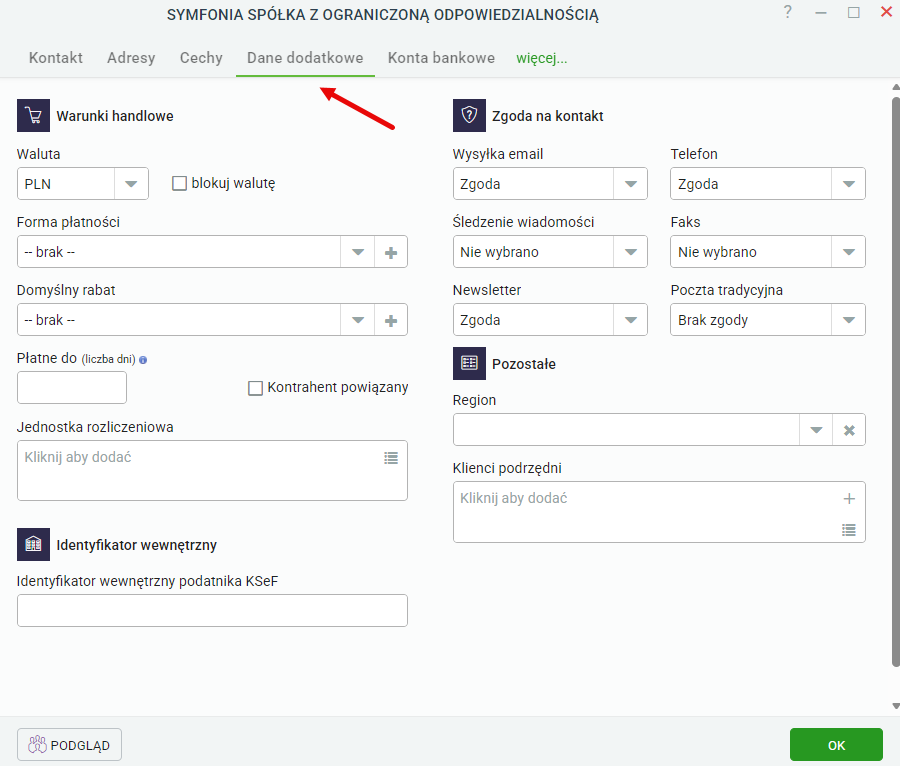The image size is (900, 766).
Task: Enable the blokuj walutę checkbox
Action: (180, 184)
